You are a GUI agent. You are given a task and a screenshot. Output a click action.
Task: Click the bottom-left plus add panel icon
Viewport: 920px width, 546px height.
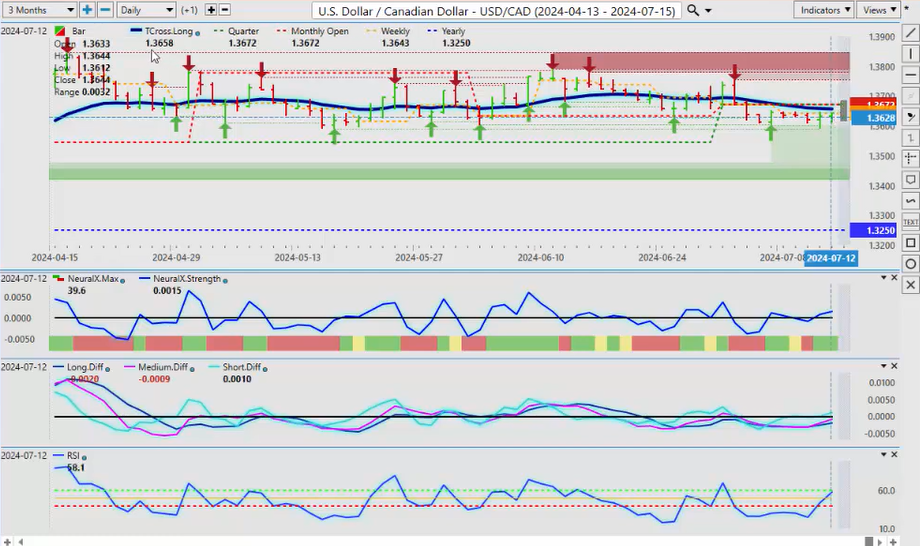point(7,541)
